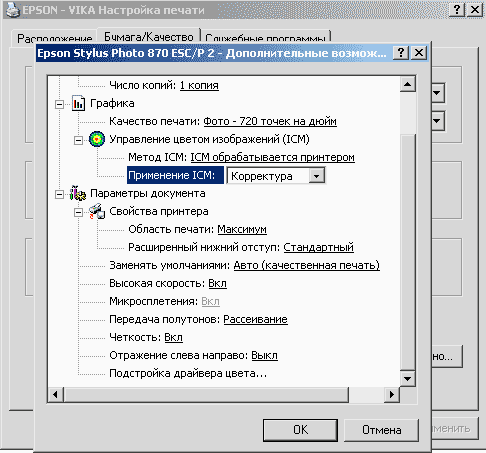Switch to the Служебные программы tab
Screen dimensions: 486x453
click(x=266, y=37)
